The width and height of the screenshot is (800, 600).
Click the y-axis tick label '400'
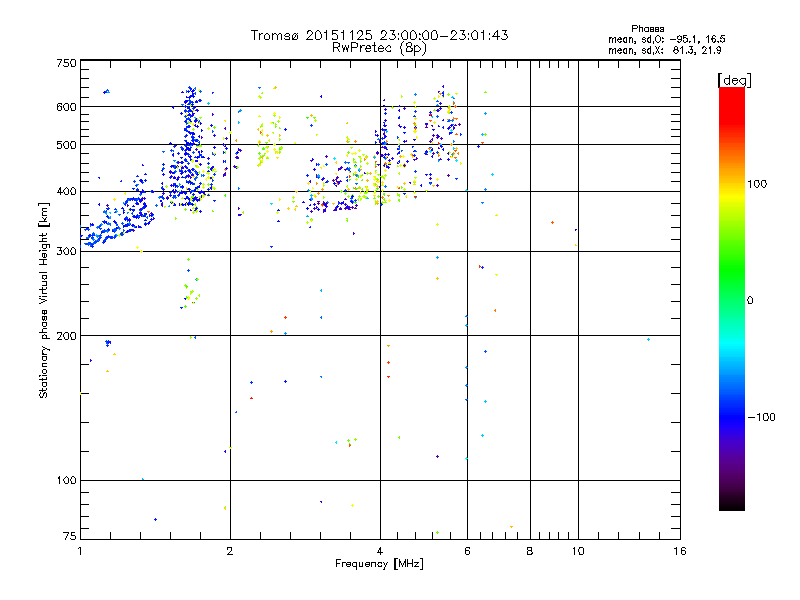[66, 192]
